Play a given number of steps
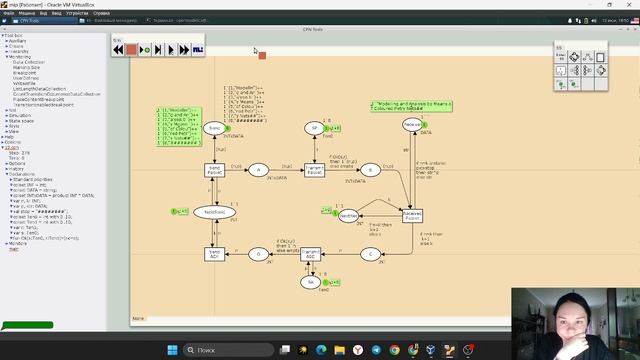This screenshot has height=360, width=640. point(171,50)
